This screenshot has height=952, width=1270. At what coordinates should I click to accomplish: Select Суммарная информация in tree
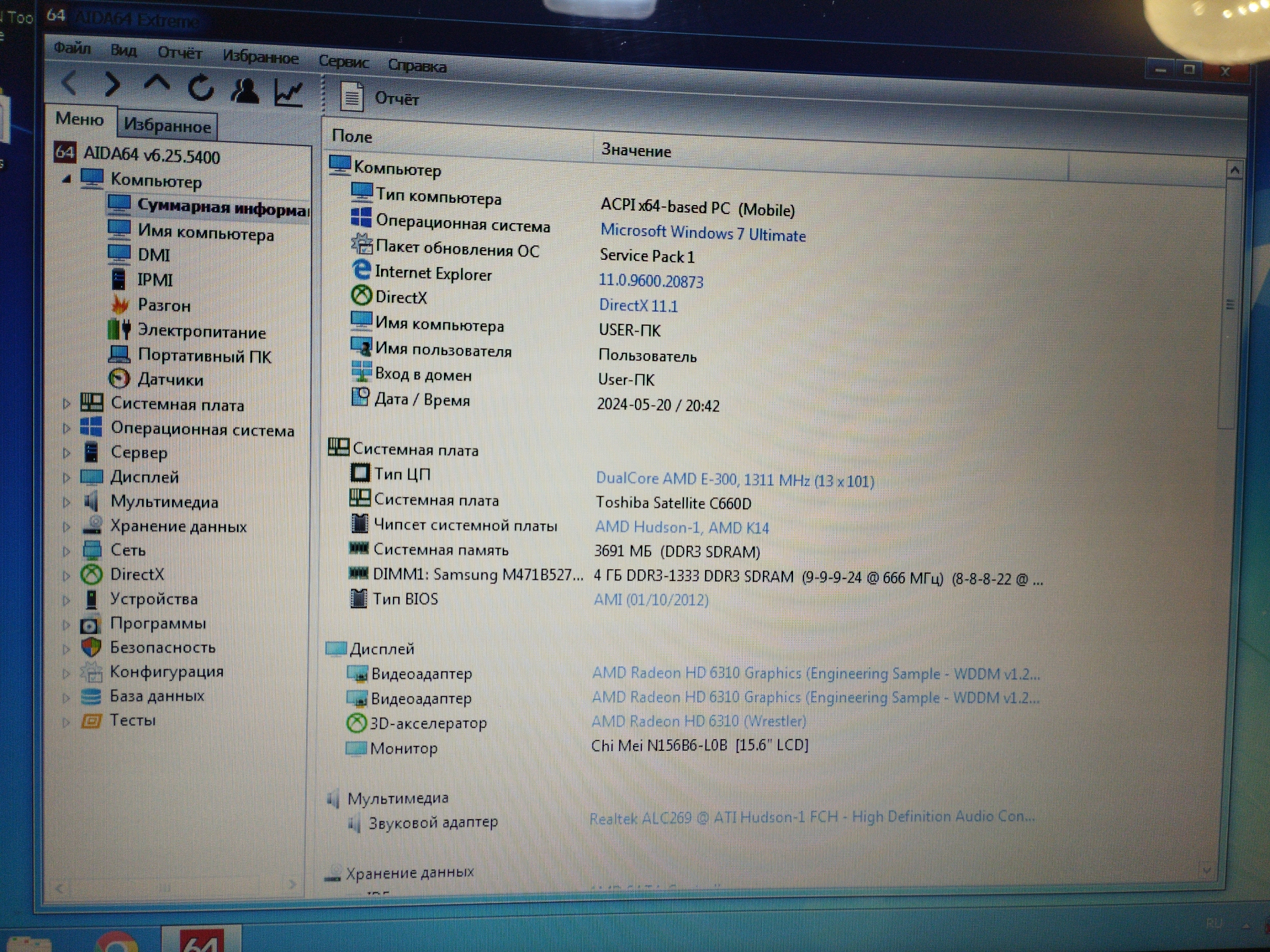click(208, 207)
